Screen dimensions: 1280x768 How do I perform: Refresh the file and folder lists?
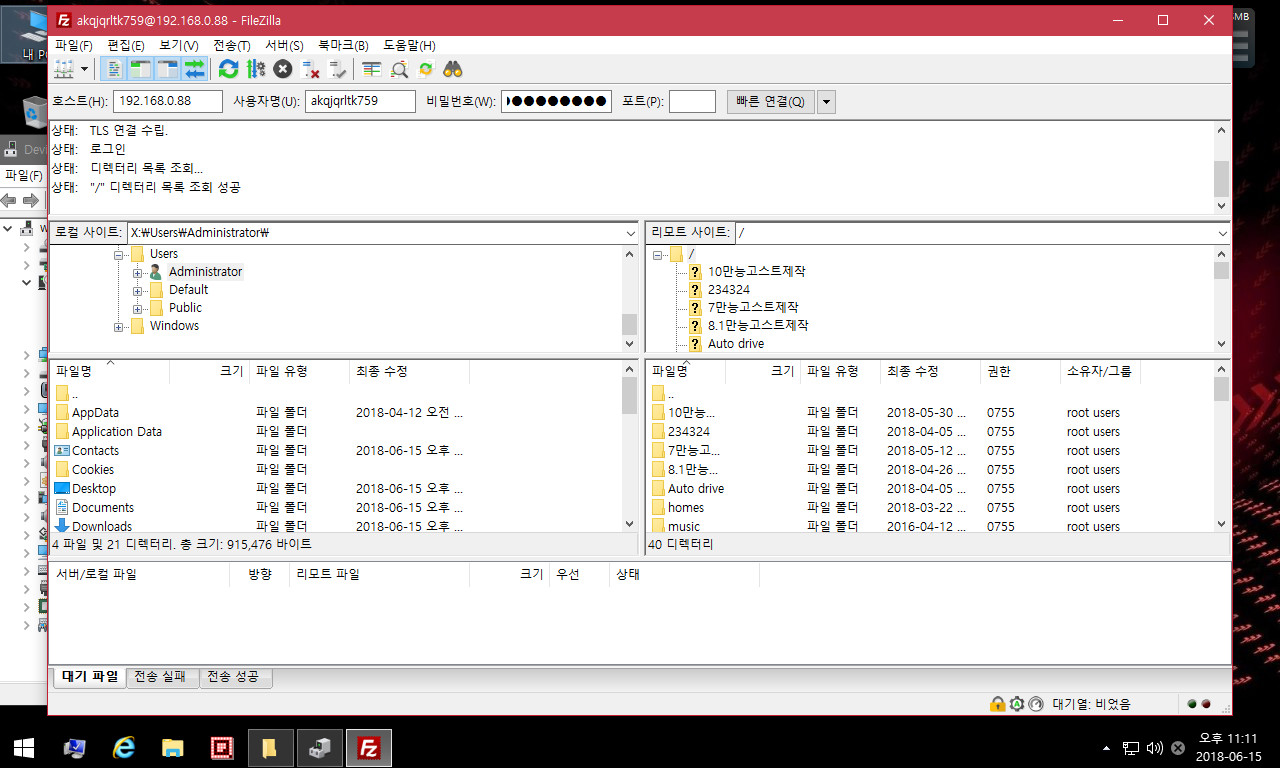(x=229, y=69)
